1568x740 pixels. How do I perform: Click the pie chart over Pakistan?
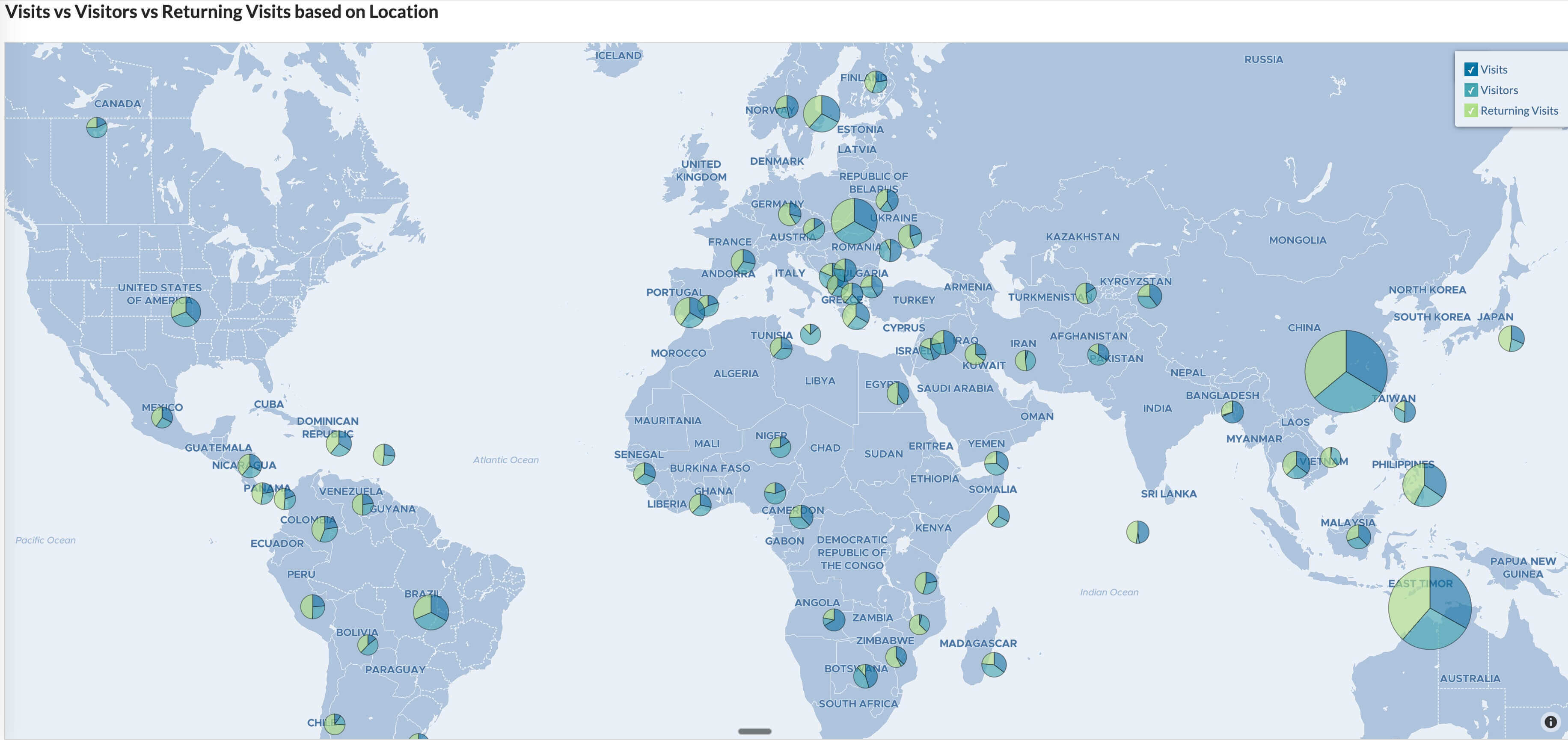pyautogui.click(x=1098, y=354)
